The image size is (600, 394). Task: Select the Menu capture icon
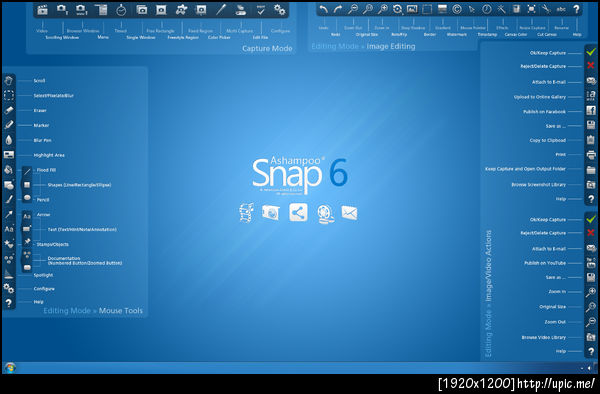coord(101,10)
